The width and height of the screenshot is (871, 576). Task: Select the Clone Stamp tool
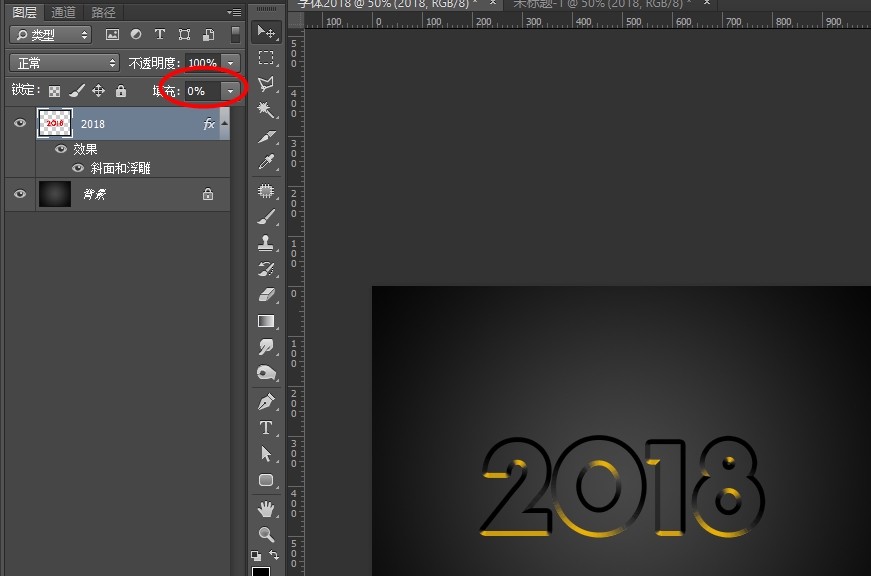pyautogui.click(x=266, y=243)
